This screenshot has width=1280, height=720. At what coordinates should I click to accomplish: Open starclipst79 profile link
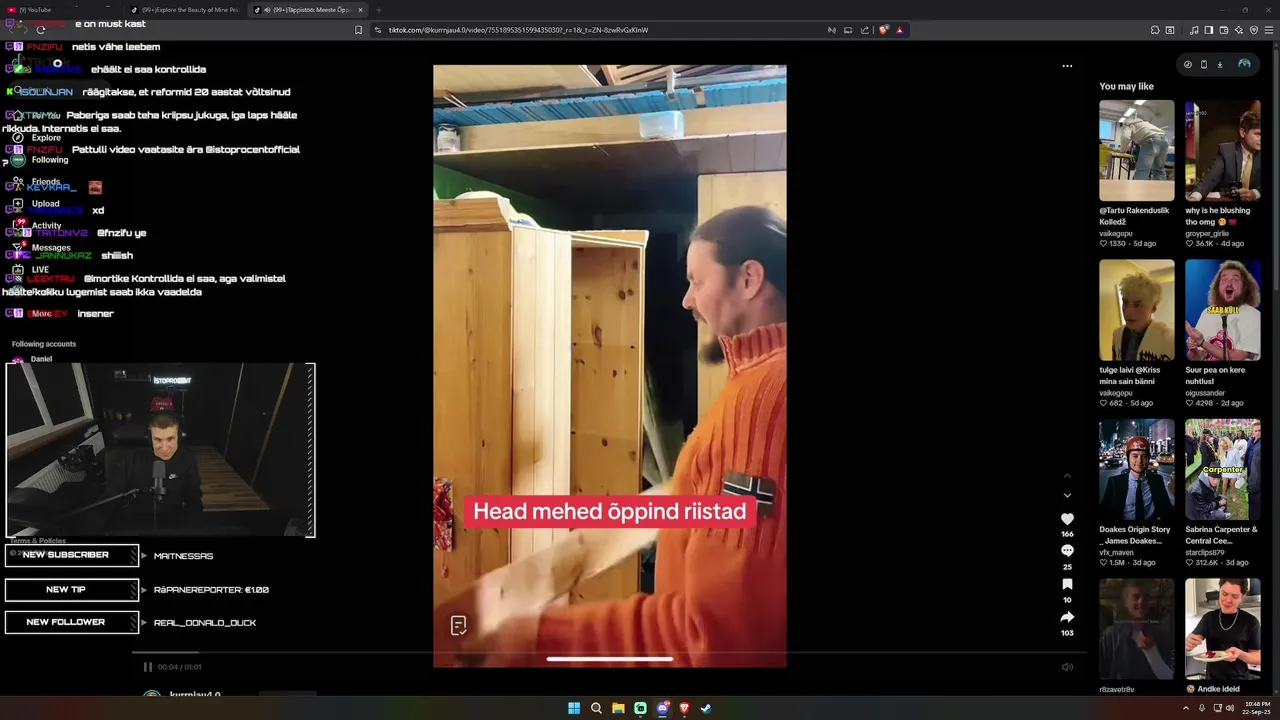[x=1207, y=551]
